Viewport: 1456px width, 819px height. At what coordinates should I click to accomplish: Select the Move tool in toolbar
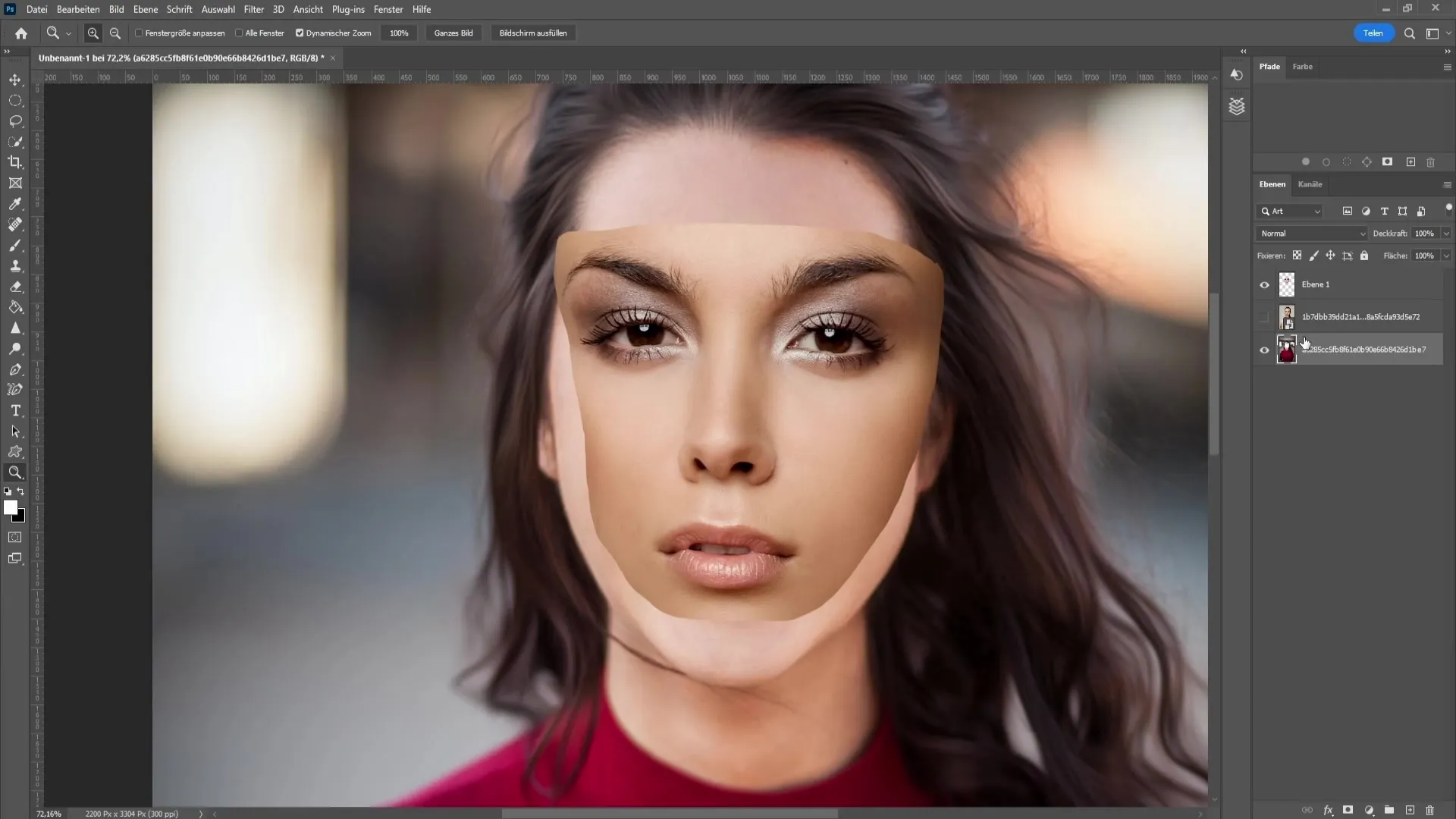tap(15, 78)
